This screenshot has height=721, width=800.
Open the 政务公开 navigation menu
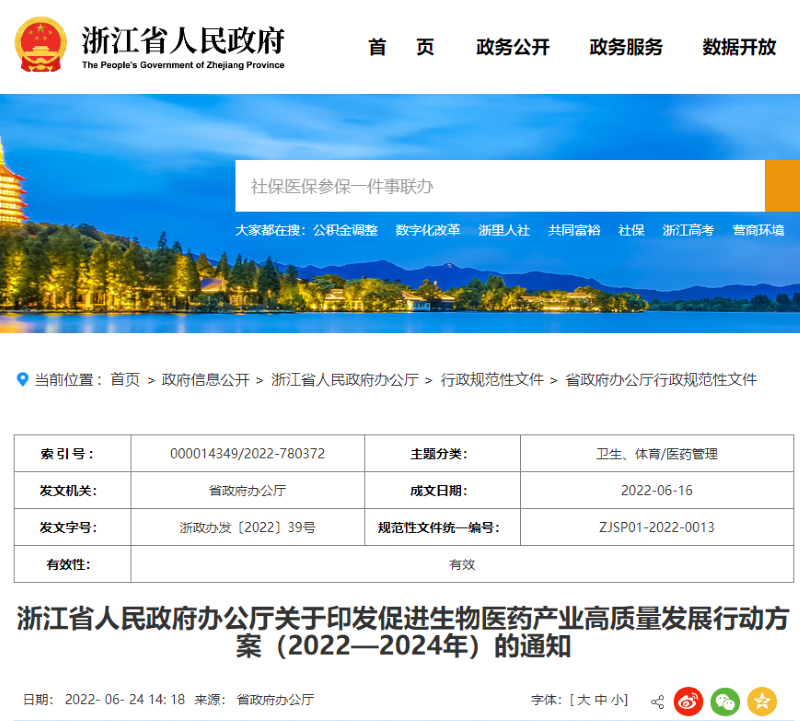pos(512,47)
